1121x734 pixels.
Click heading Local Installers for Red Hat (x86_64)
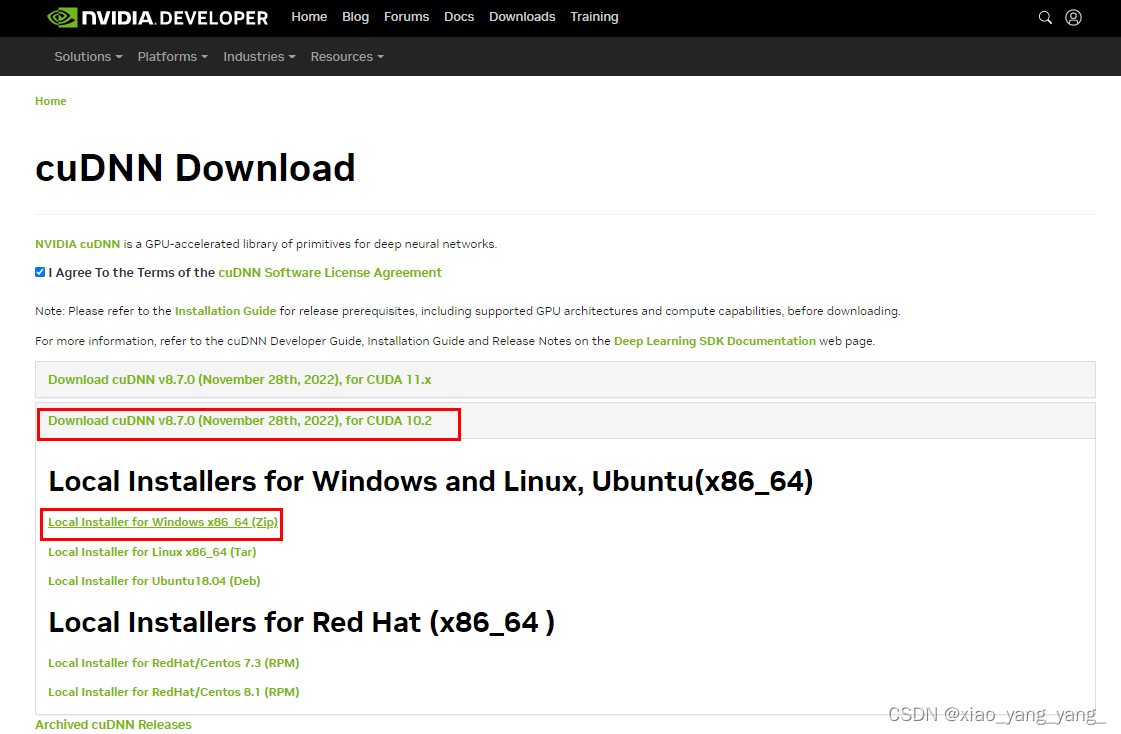click(x=301, y=623)
